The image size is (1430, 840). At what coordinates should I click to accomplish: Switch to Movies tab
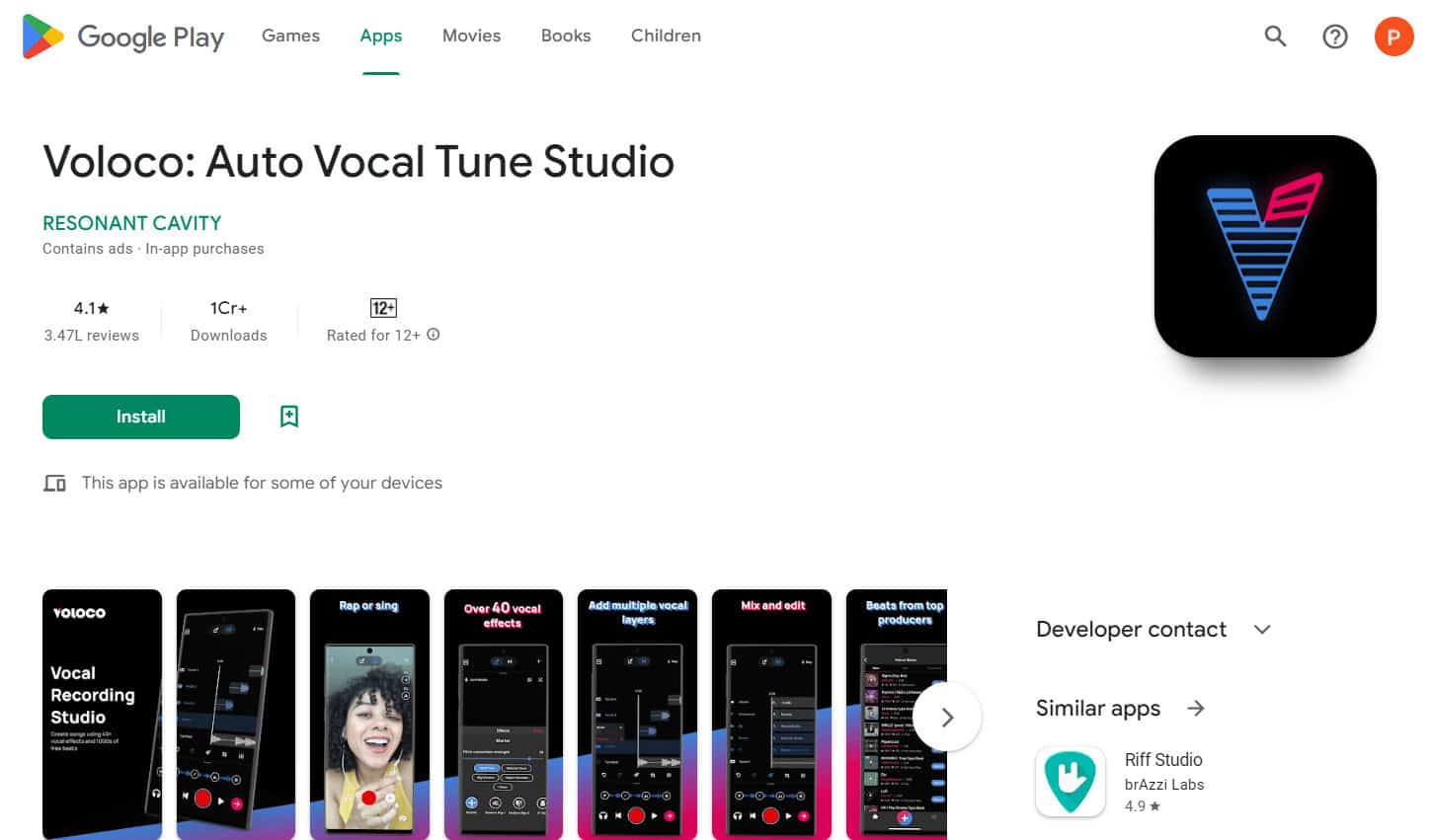tap(471, 36)
